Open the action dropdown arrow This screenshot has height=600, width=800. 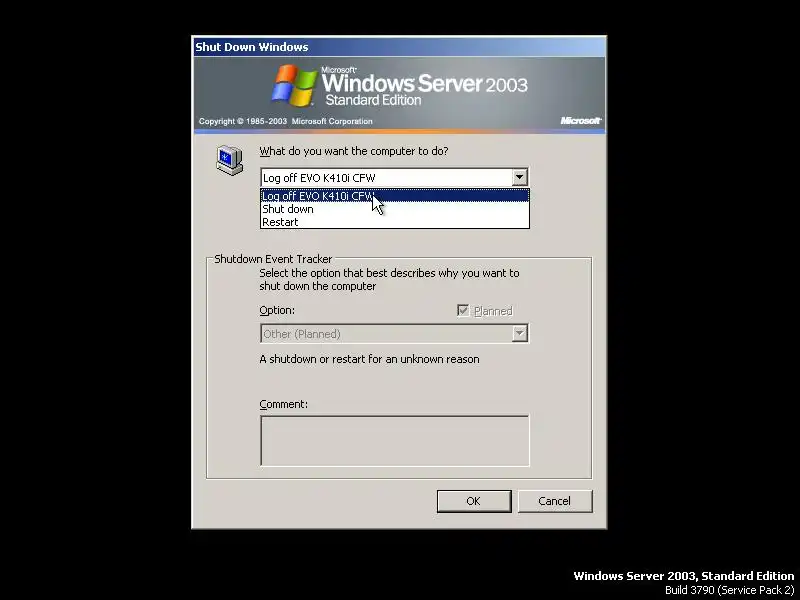[x=519, y=177]
